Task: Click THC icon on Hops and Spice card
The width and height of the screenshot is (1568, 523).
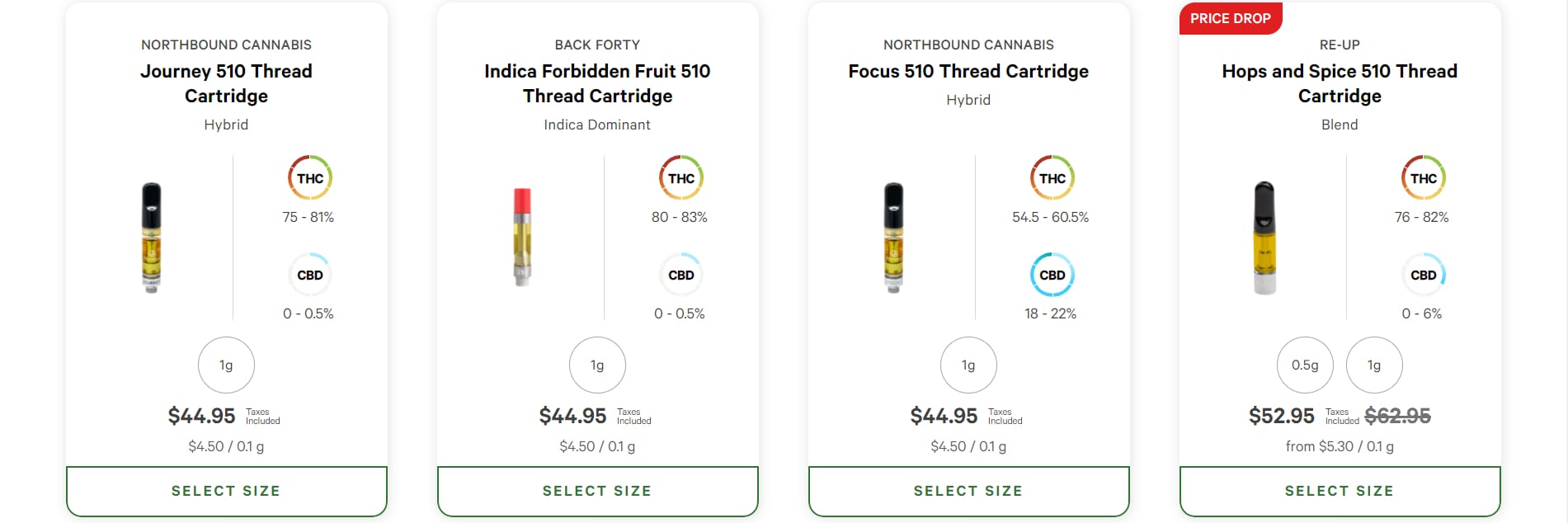Action: point(1424,178)
